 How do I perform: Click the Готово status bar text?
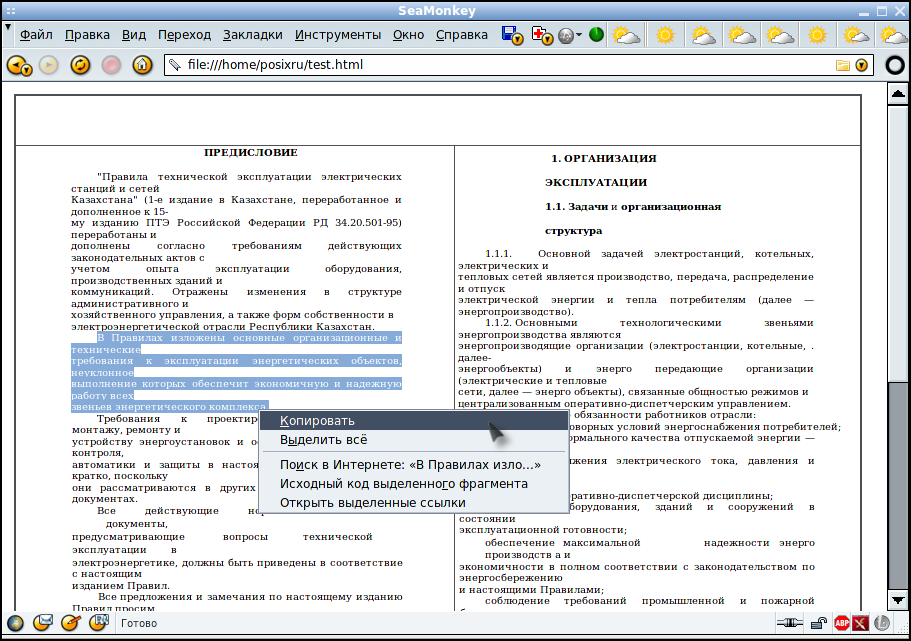tap(139, 624)
